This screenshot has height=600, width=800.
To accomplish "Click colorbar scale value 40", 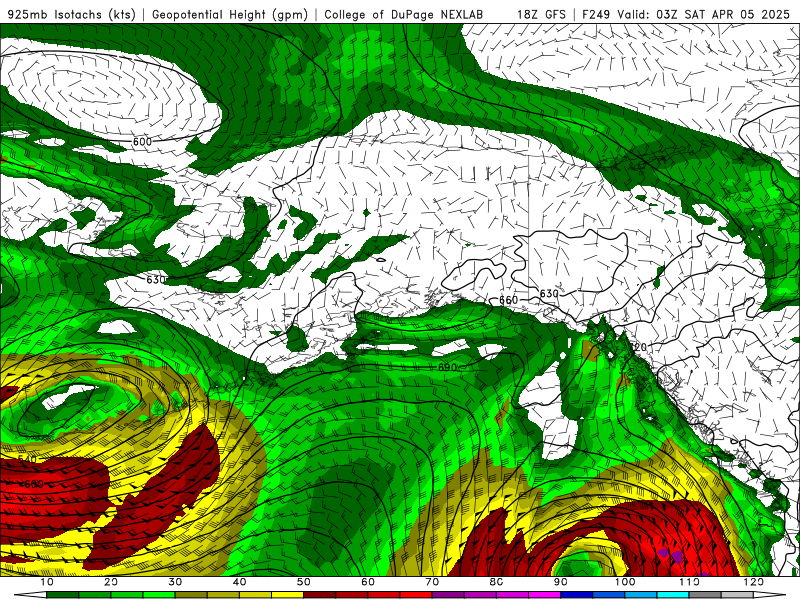I will [x=239, y=582].
